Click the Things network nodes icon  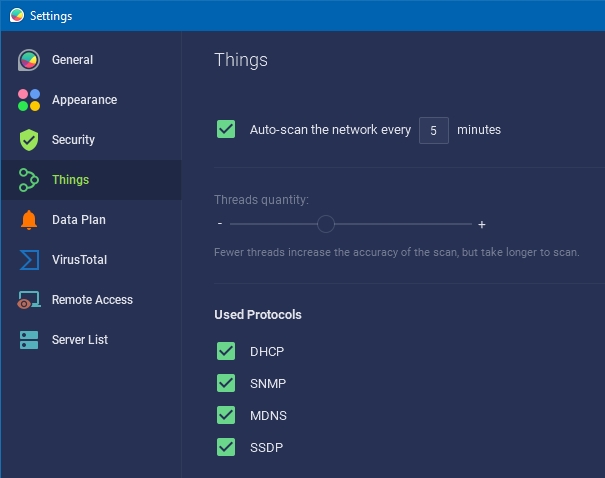(29, 180)
